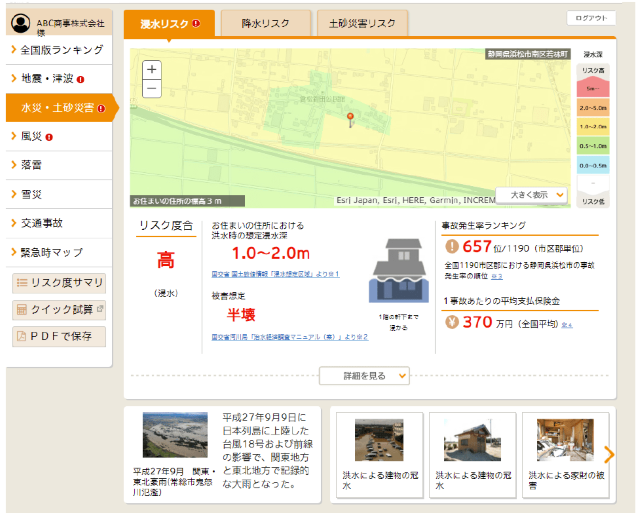
Task: Save report with PDFで保存
Action: pyautogui.click(x=59, y=336)
